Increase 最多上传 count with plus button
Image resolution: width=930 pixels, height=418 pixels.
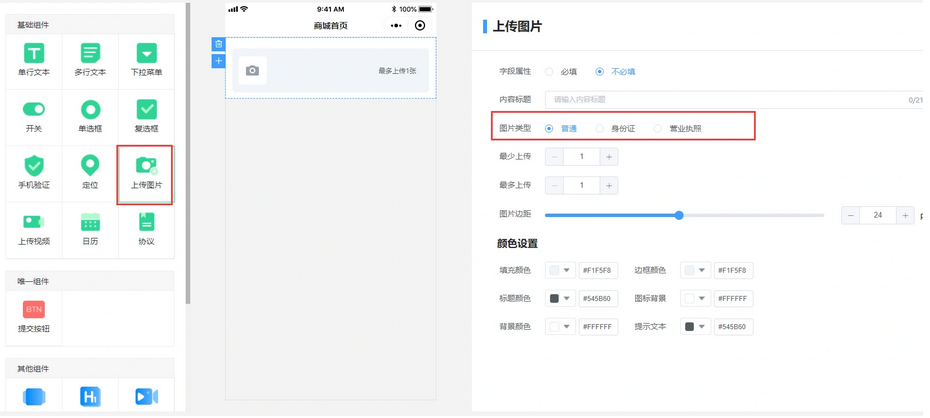click(x=608, y=186)
